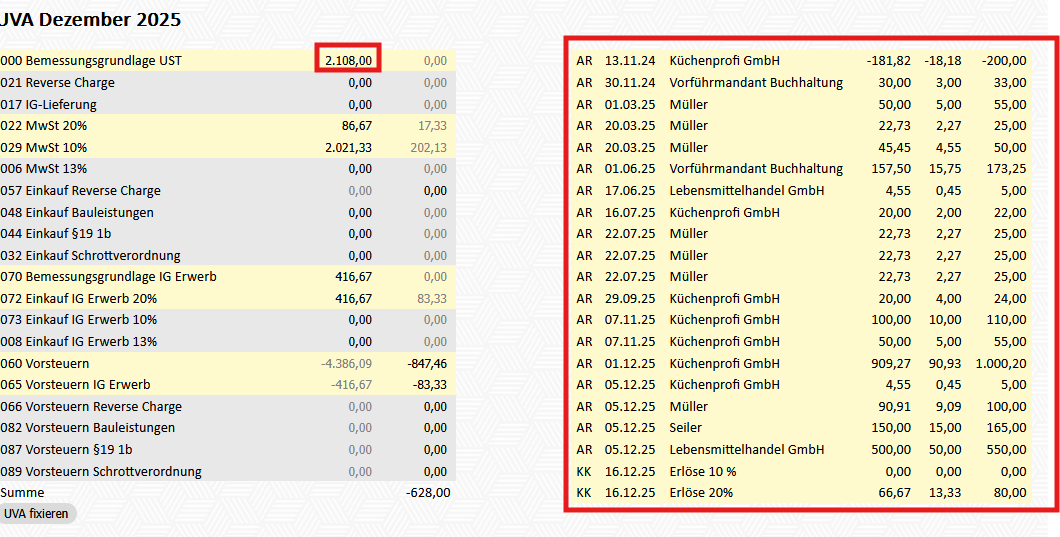Open the 13.11.24 Küchenprofi GmbH invoice entry
This screenshot has height=537, width=1060.
(x=724, y=61)
